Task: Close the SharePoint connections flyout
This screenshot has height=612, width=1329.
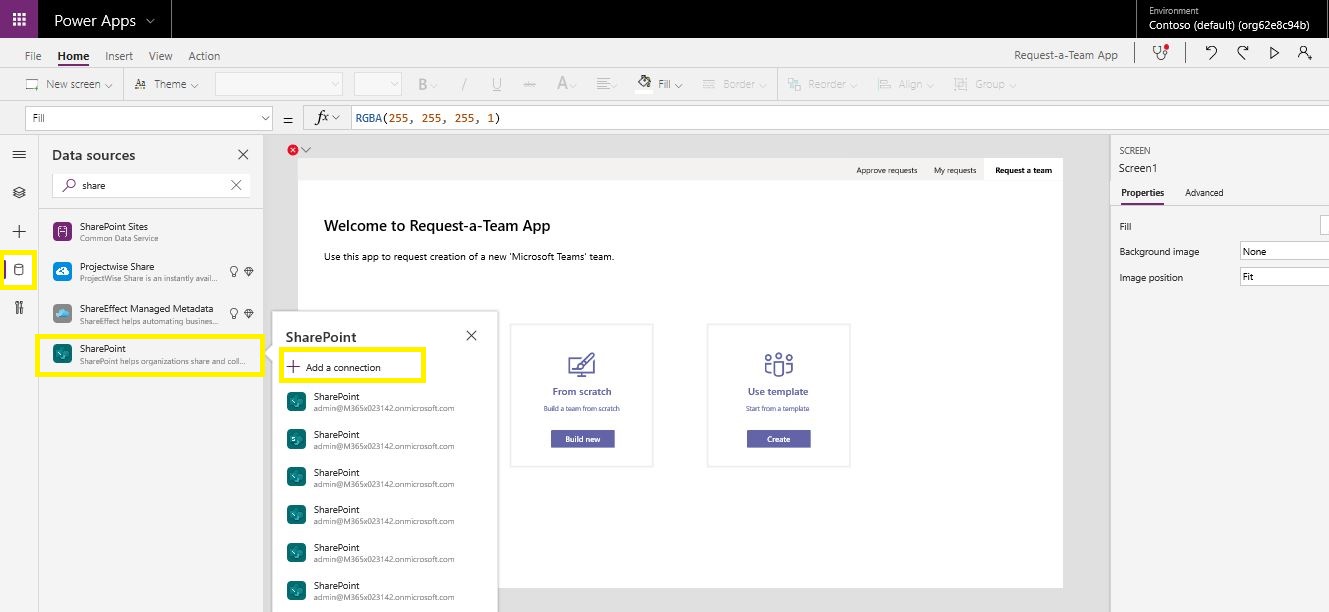Action: 472,336
